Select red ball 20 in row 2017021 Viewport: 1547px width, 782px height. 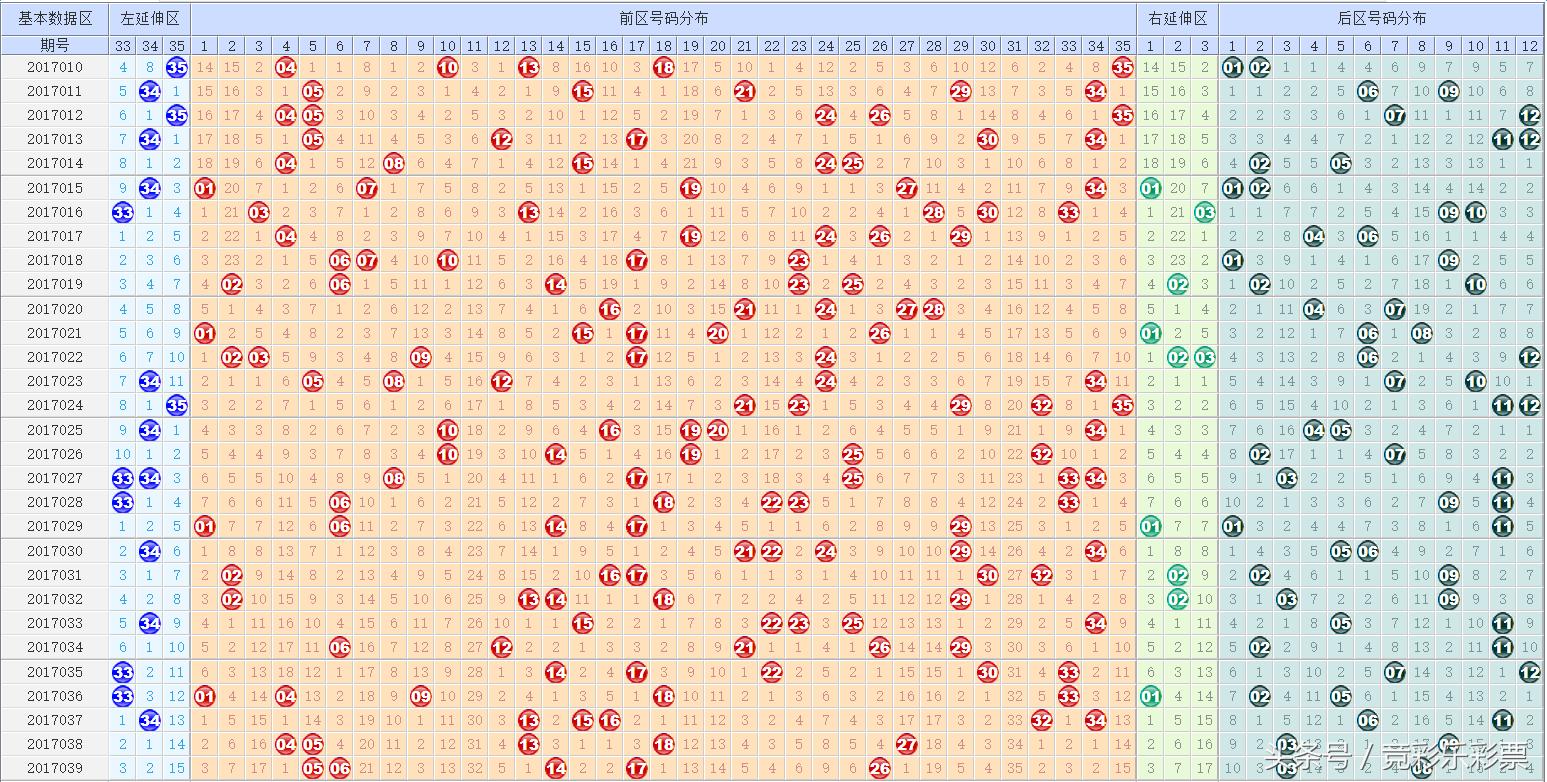[718, 333]
